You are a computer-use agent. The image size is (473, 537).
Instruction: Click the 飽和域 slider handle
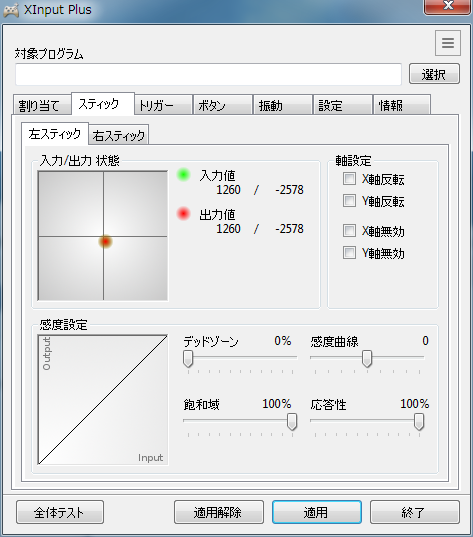coord(292,422)
